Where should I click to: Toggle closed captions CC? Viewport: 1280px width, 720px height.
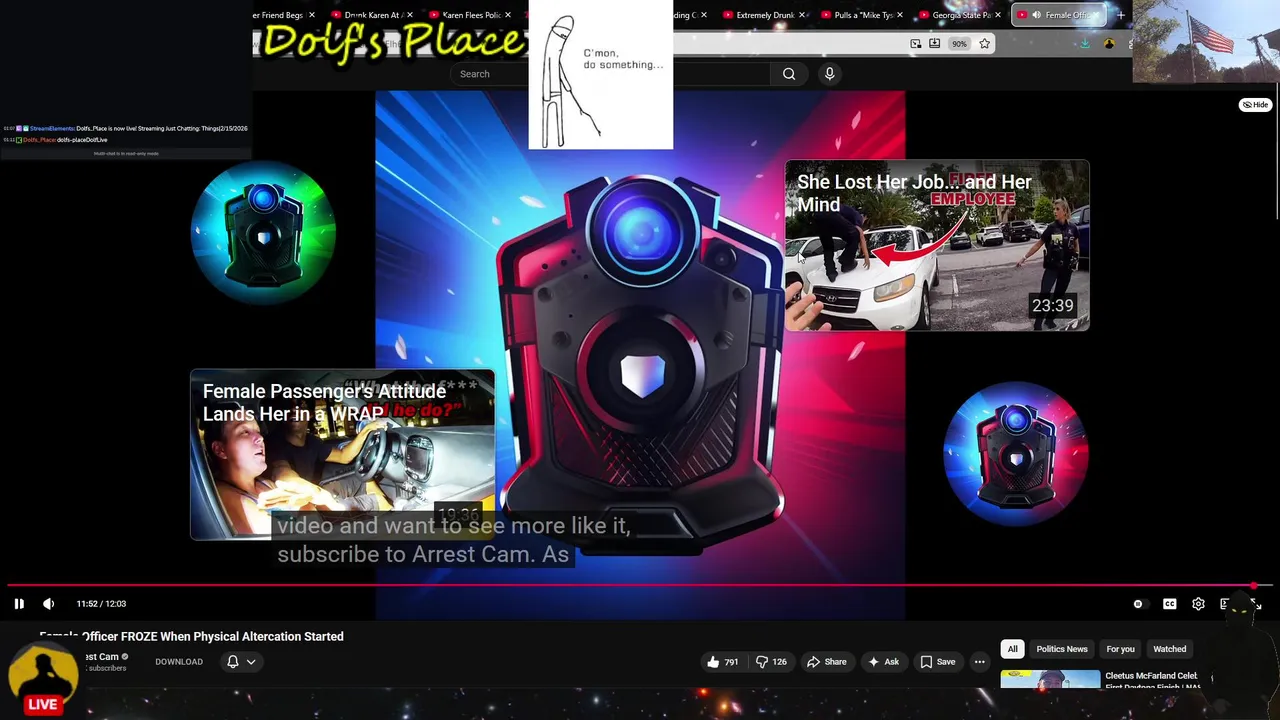(x=1169, y=604)
